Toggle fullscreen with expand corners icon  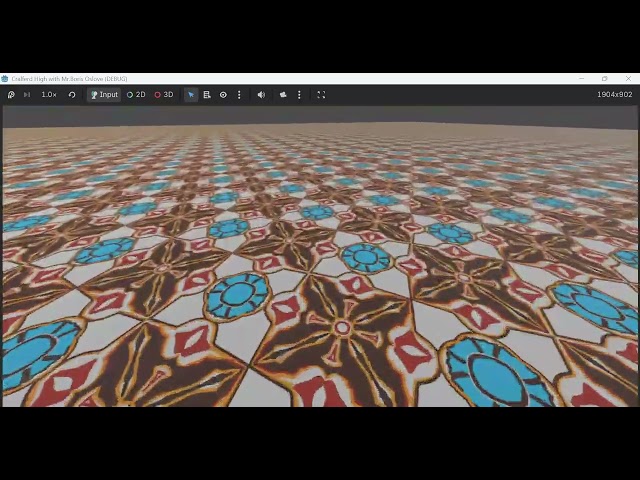[x=321, y=95]
